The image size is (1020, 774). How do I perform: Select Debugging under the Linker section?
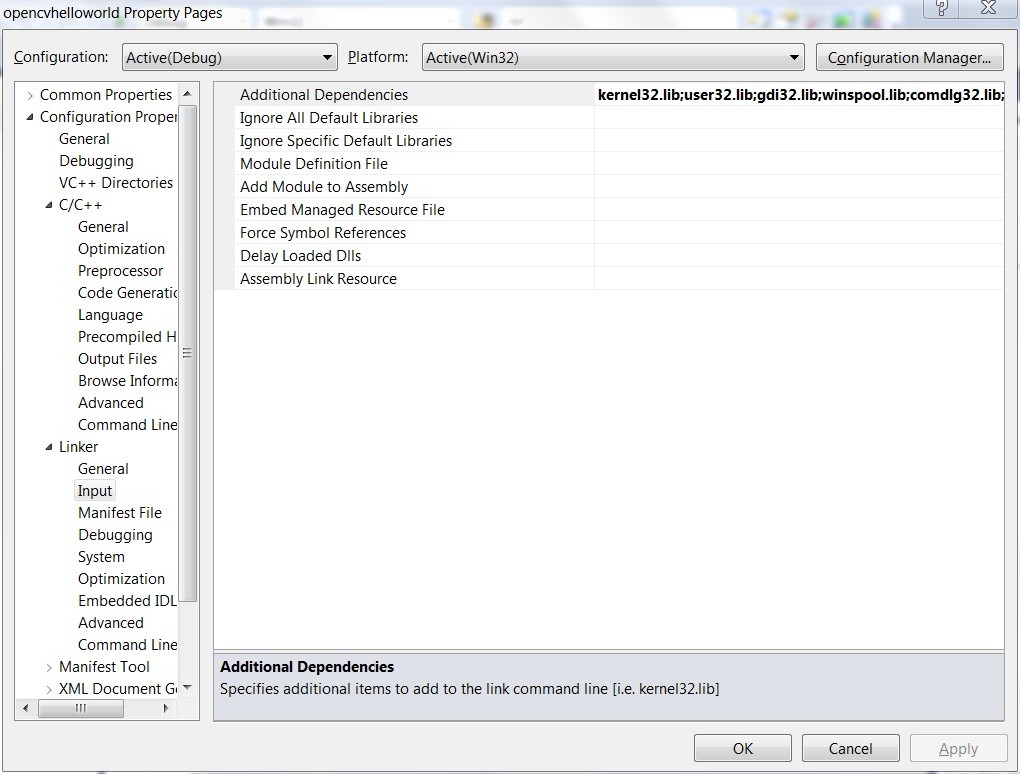click(115, 534)
